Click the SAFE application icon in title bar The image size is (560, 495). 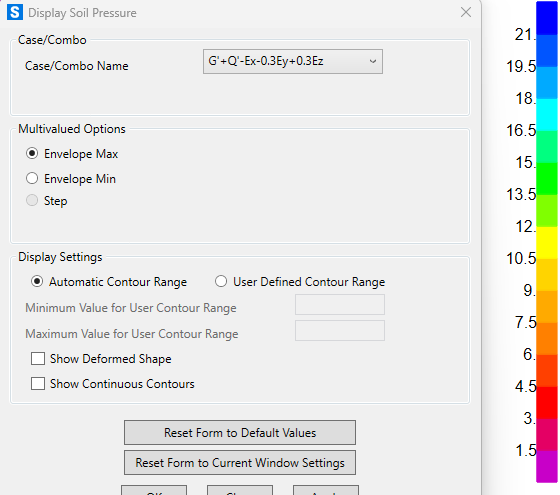[15, 12]
